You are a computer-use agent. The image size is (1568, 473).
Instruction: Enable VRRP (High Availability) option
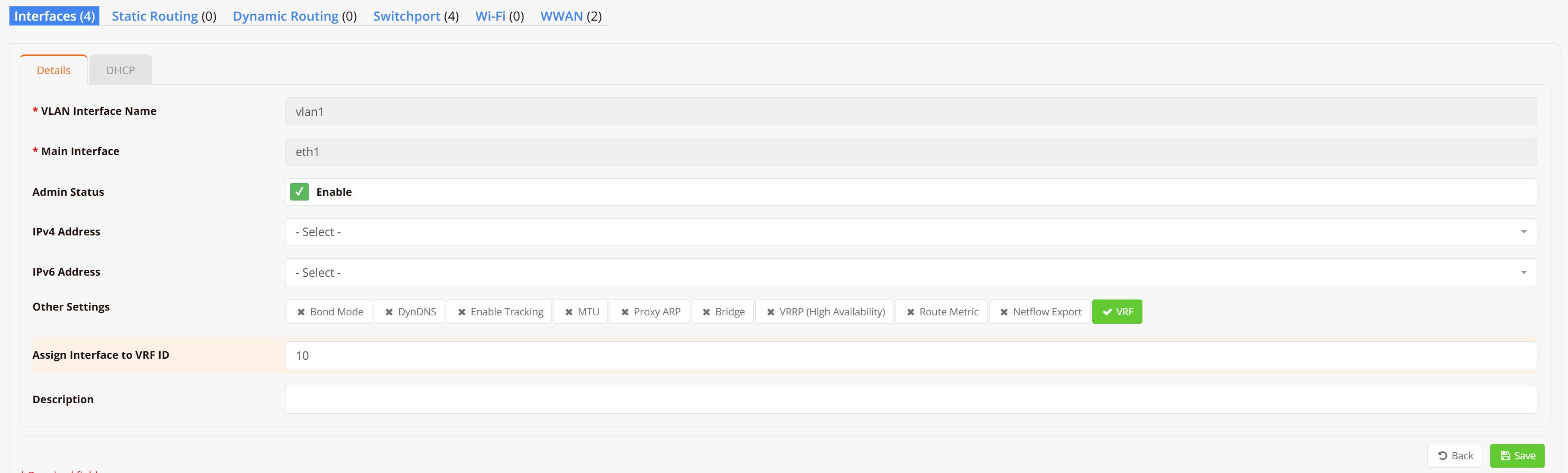[825, 312]
